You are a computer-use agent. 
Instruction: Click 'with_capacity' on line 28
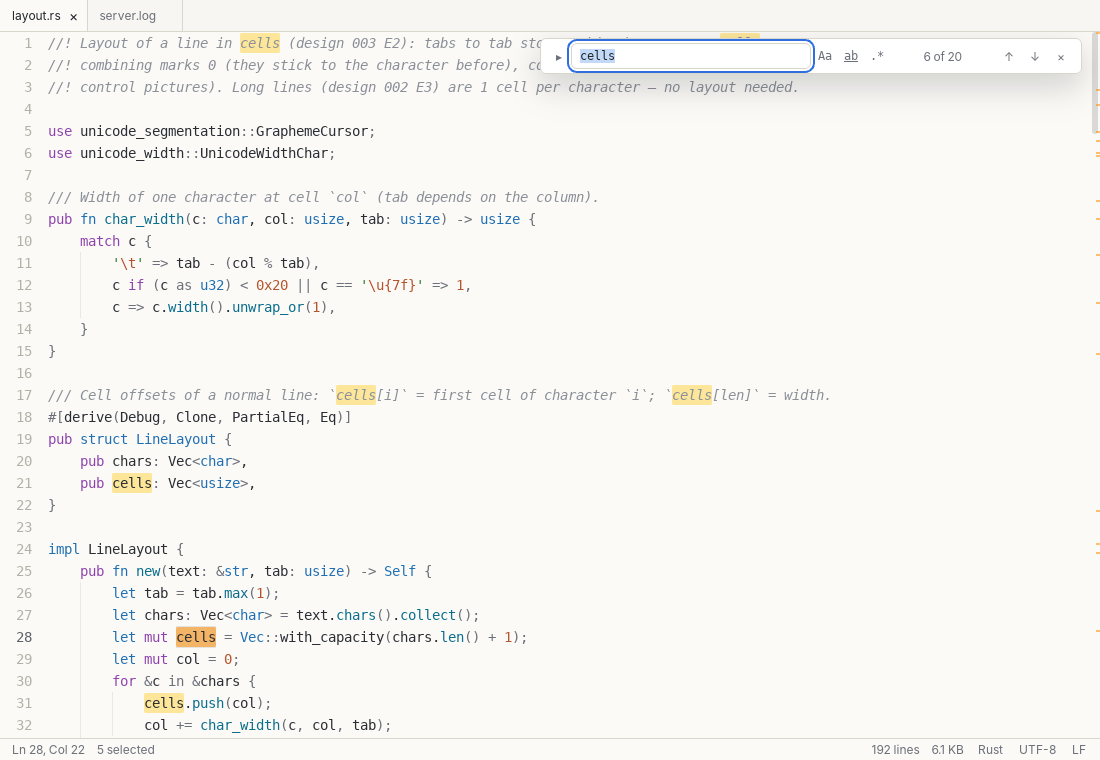coord(332,637)
